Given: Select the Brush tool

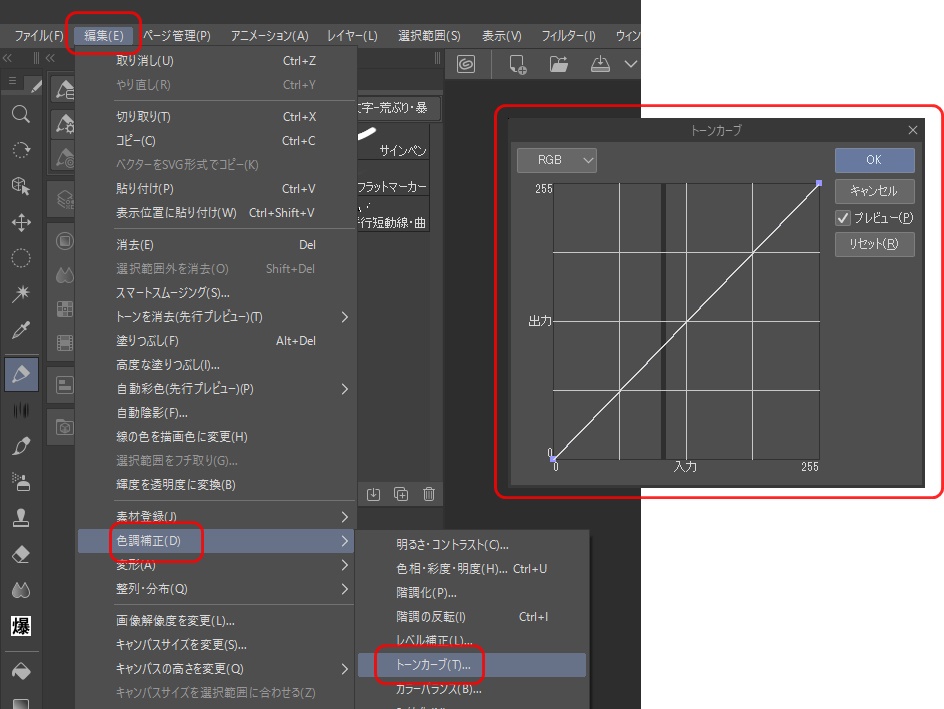Looking at the screenshot, I should click(21, 446).
